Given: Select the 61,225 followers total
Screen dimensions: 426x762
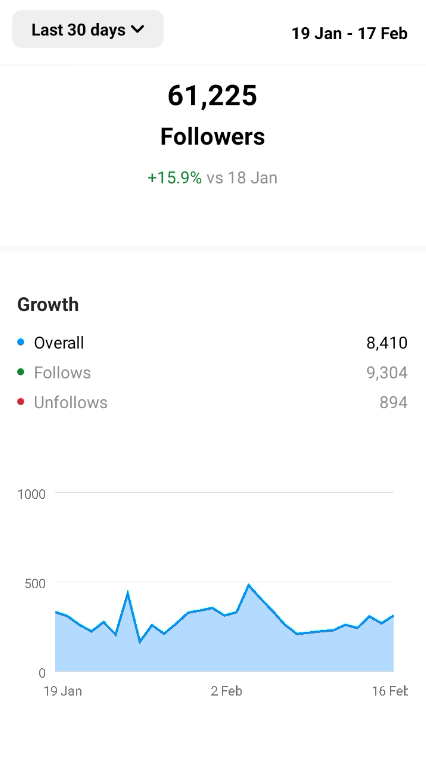Looking at the screenshot, I should 212,95.
